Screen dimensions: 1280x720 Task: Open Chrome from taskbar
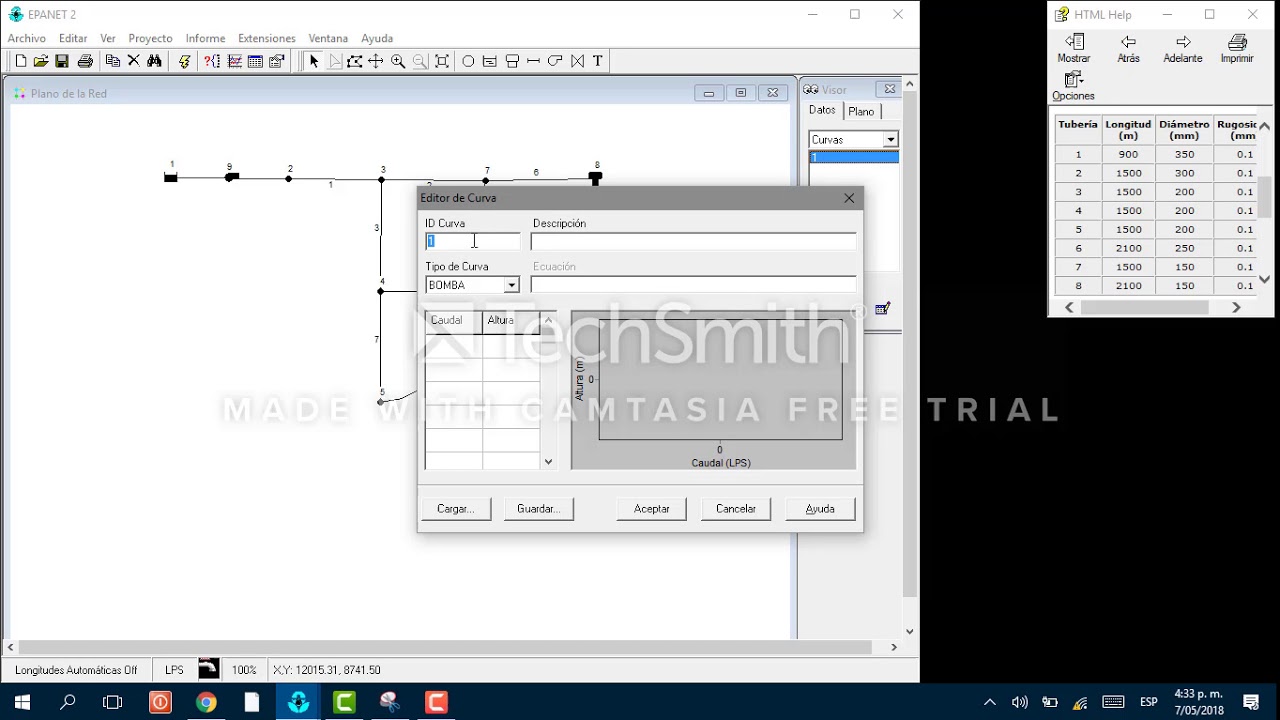click(x=206, y=702)
